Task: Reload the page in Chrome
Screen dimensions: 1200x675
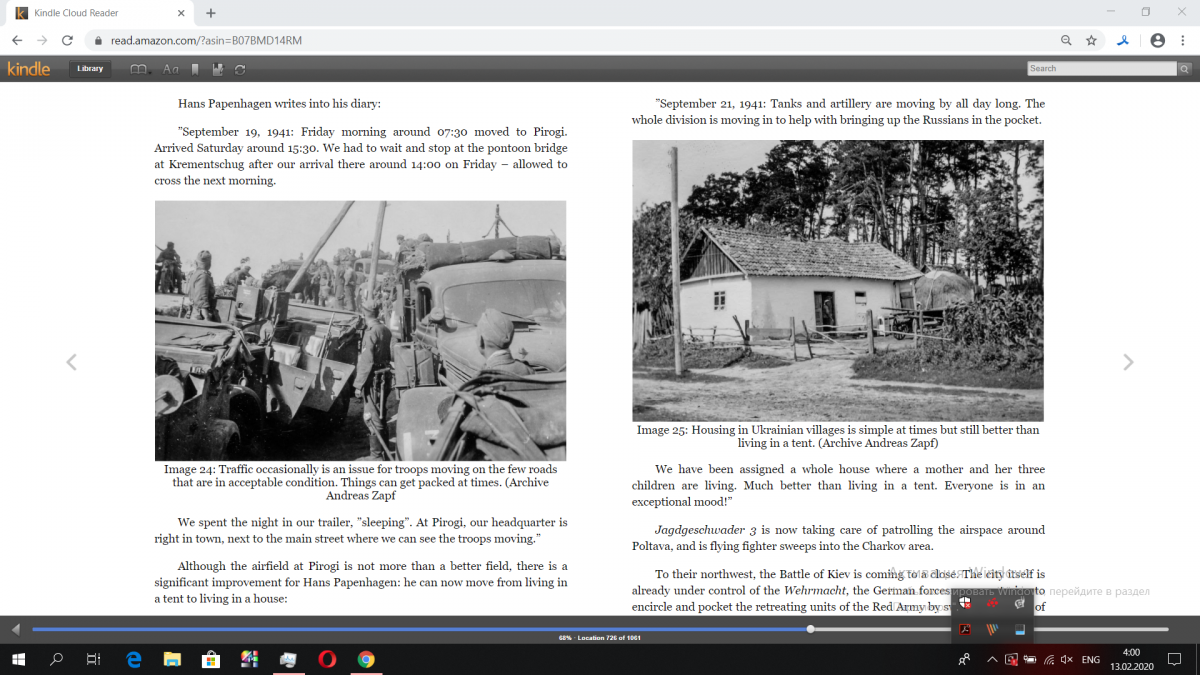Action: pyautogui.click(x=67, y=40)
